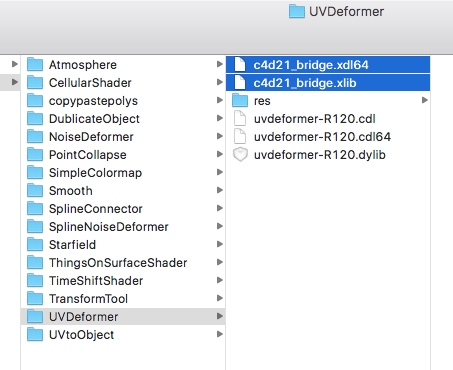The width and height of the screenshot is (453, 370).
Task: Select the highlighted UVDeformer folder row
Action: 123,317
